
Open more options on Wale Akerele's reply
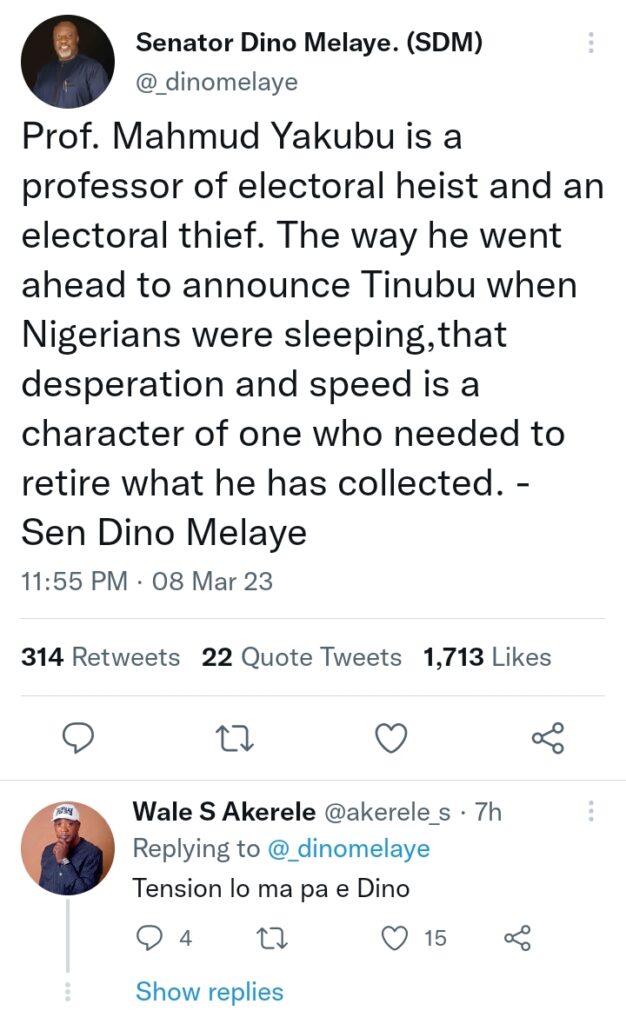591,811
